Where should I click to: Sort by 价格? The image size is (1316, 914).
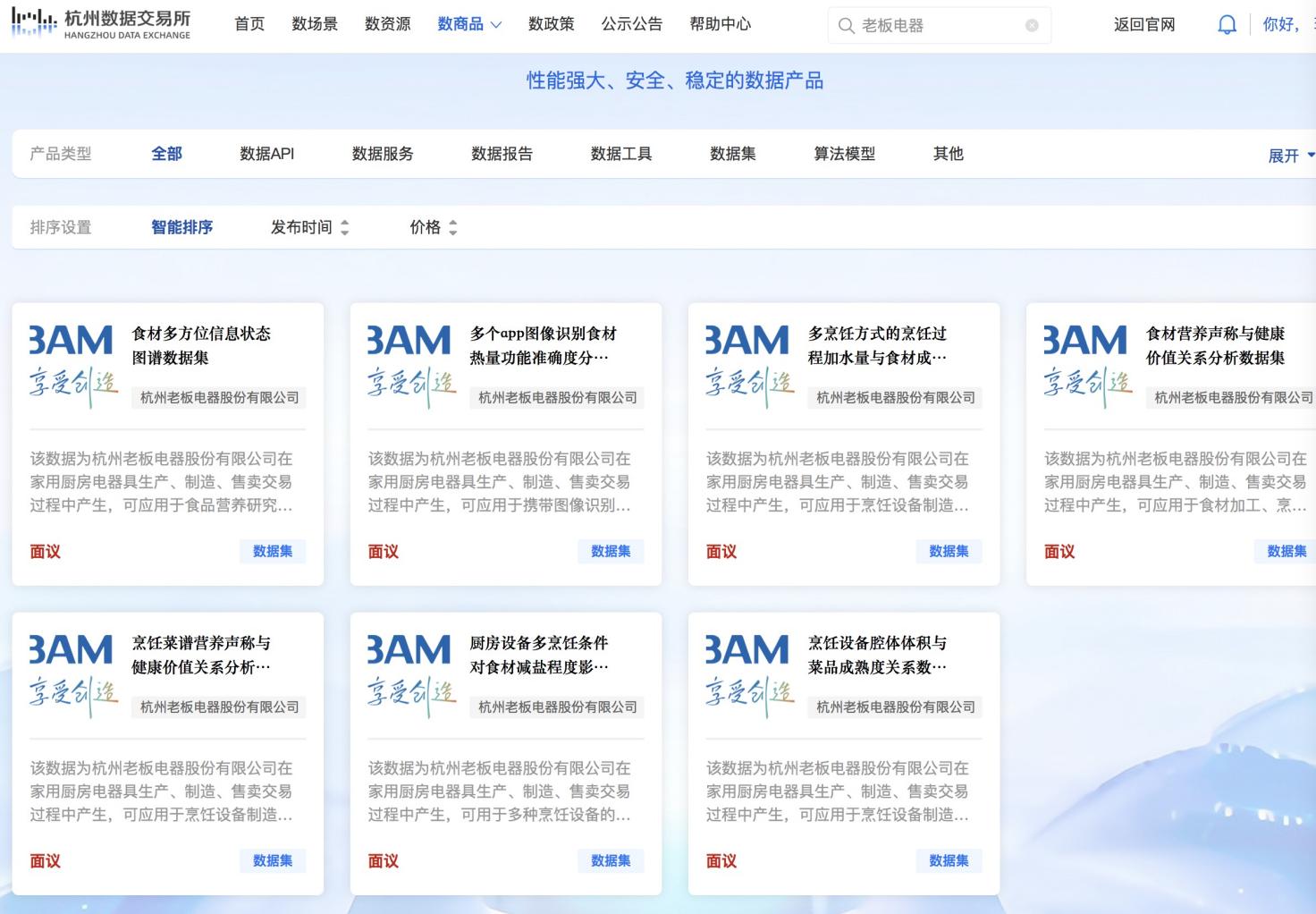coord(434,227)
